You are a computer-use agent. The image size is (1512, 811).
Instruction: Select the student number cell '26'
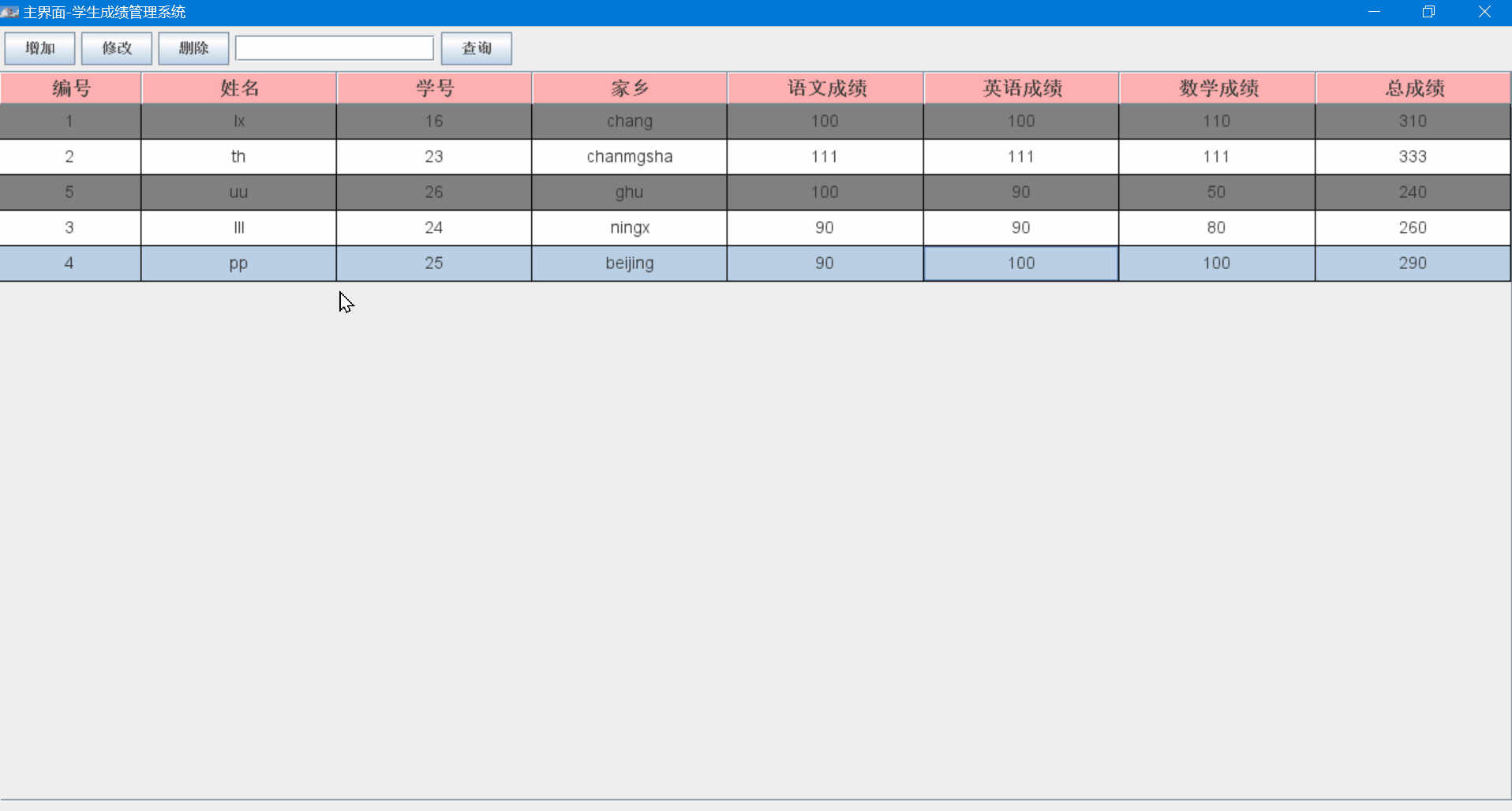[434, 192]
